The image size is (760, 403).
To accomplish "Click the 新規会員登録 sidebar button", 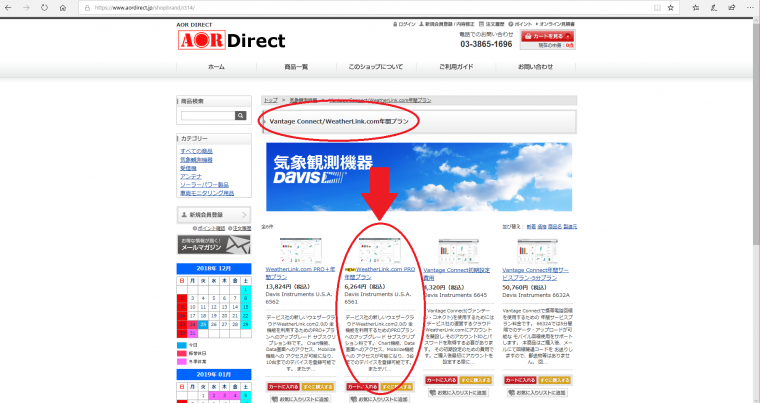I will [214, 215].
